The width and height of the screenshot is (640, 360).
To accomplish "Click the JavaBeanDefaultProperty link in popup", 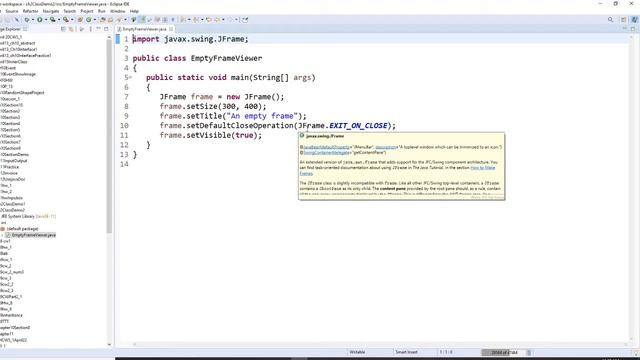I will point(326,147).
